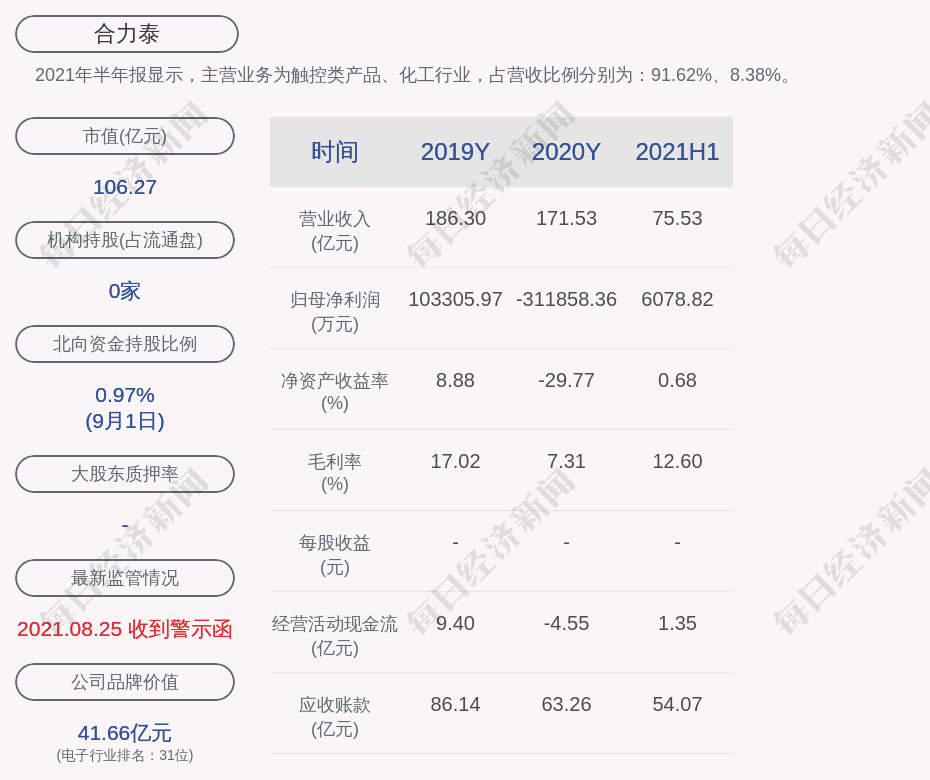
Task: Click the 每股收益(元) row label
Action: (x=335, y=555)
